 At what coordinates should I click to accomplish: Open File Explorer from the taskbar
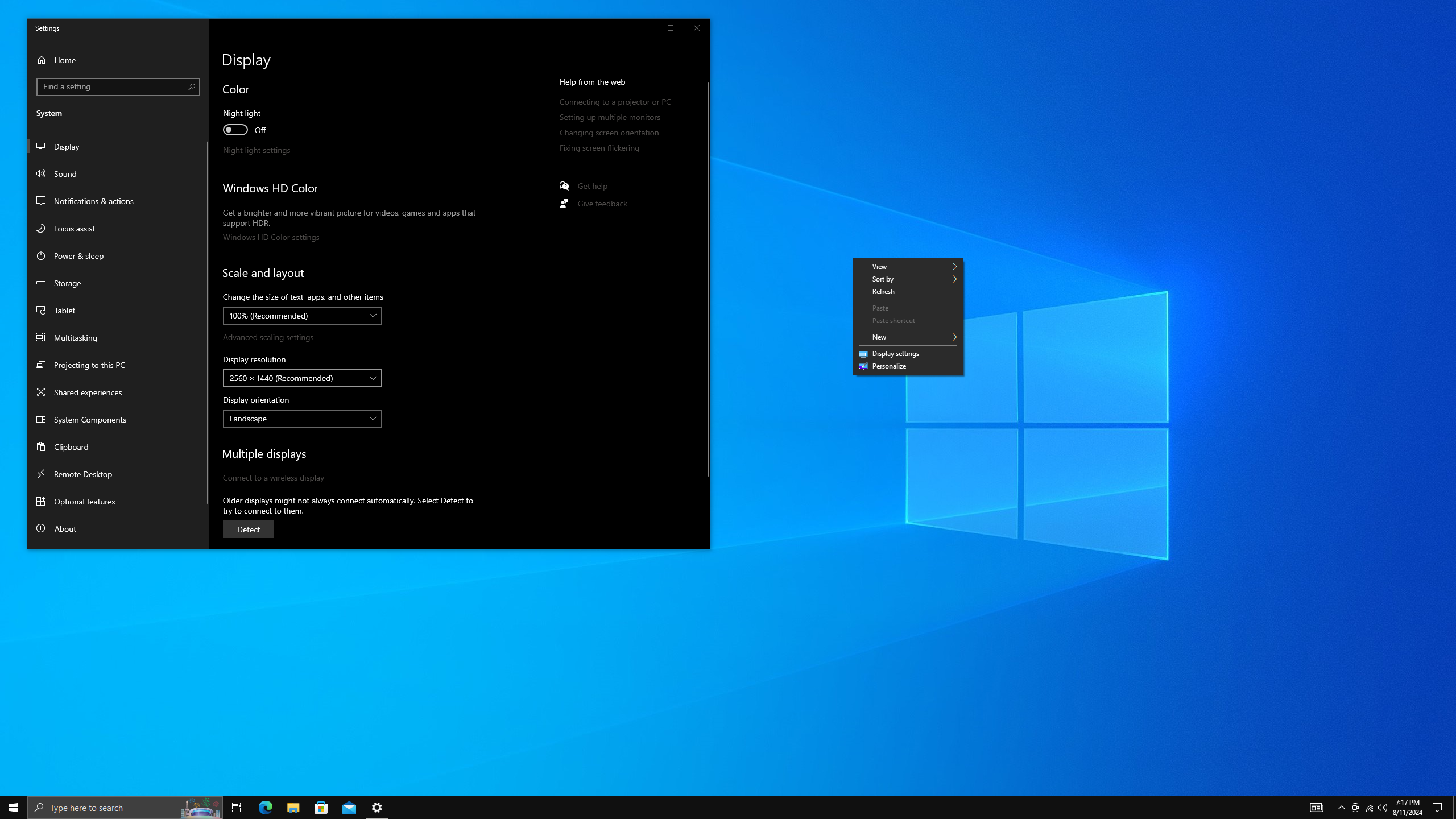(x=293, y=808)
